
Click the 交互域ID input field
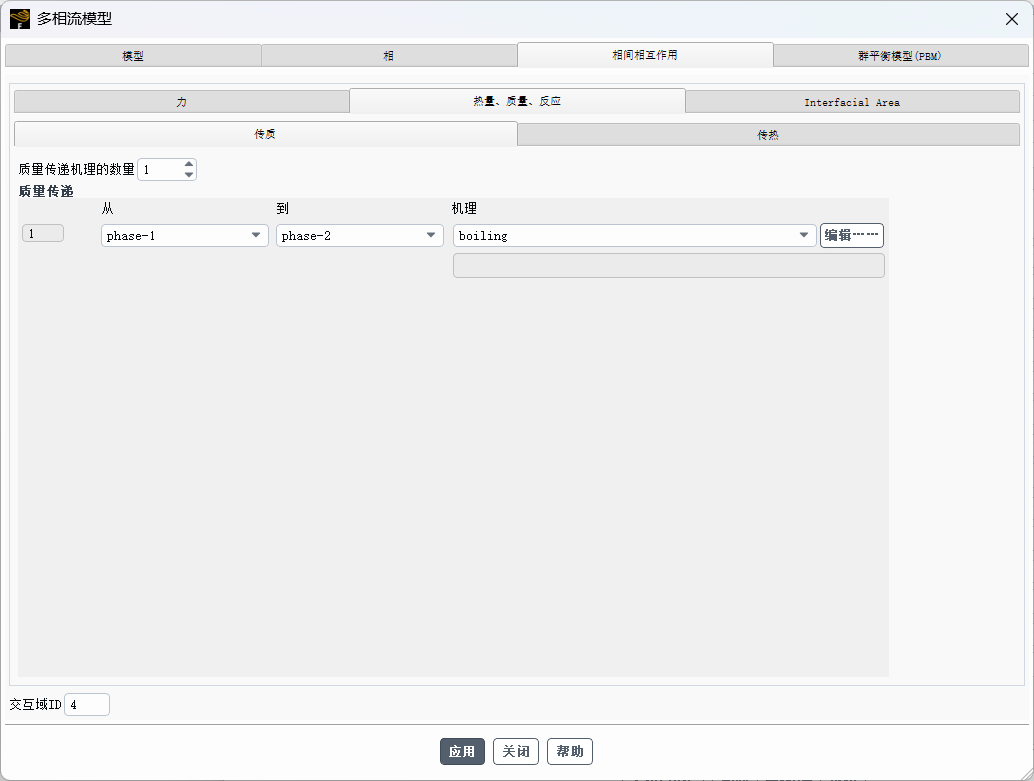(x=87, y=705)
